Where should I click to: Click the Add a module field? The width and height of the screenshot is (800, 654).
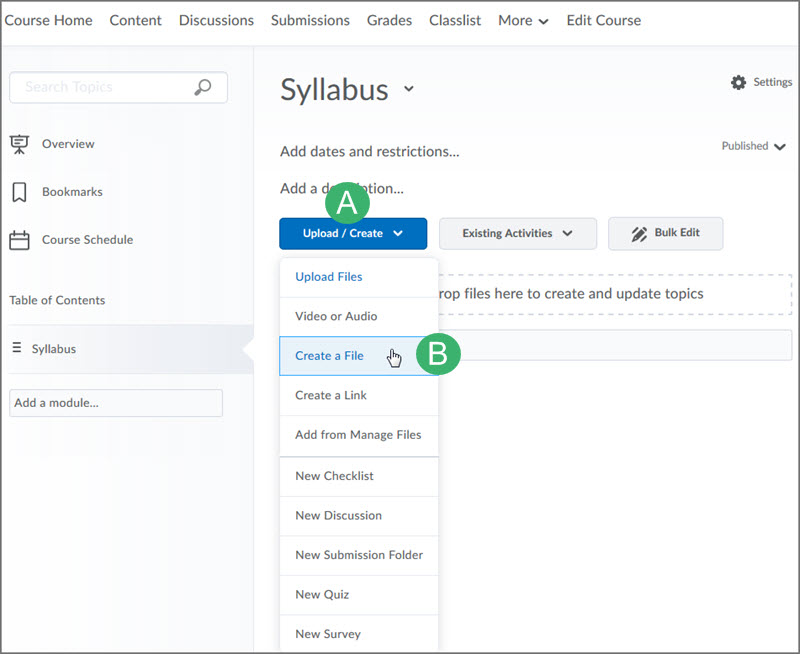click(x=116, y=403)
